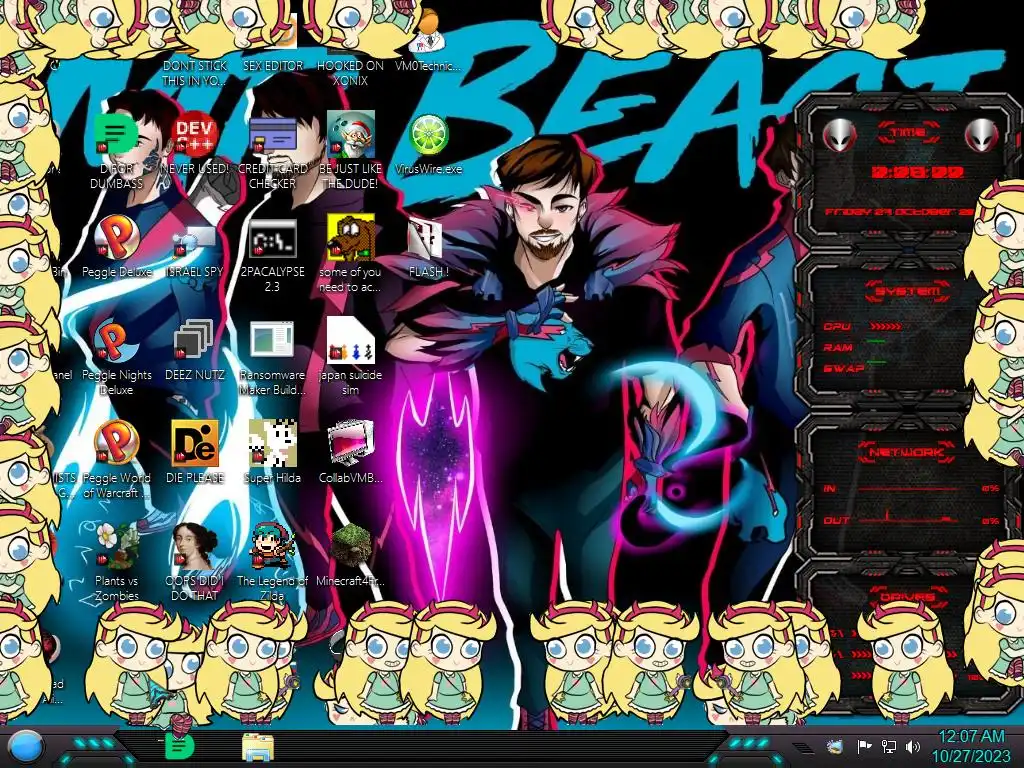Open the taskbar clock showing 12:07 AM

(970, 746)
